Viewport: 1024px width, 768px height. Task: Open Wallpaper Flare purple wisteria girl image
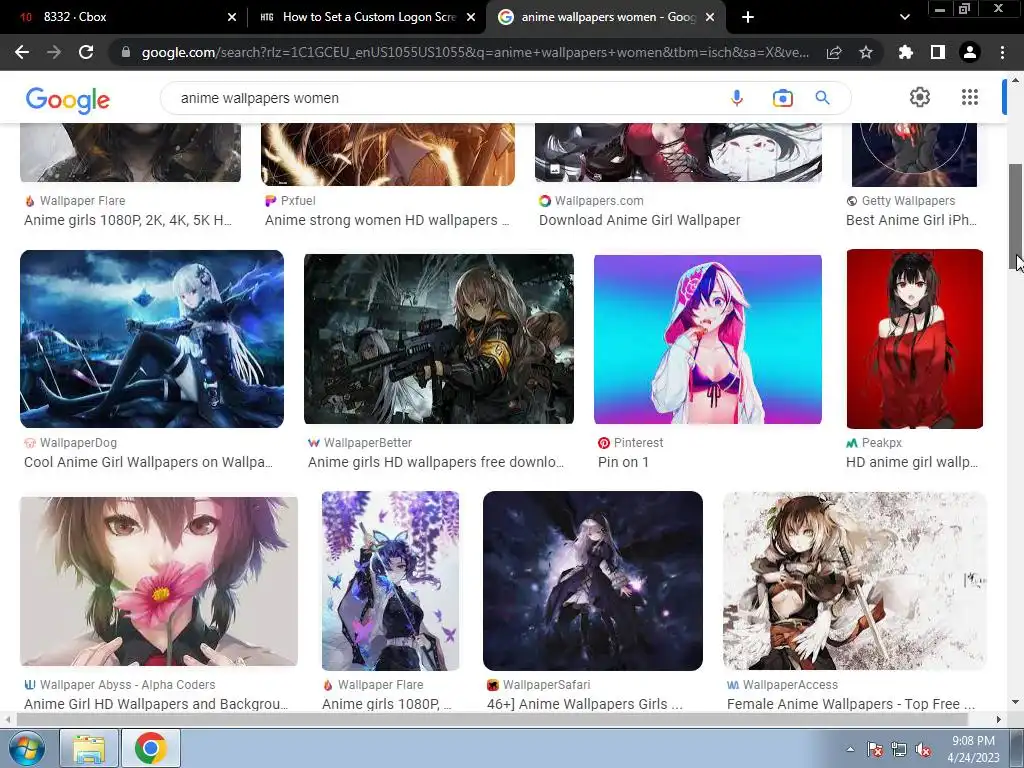pyautogui.click(x=391, y=581)
